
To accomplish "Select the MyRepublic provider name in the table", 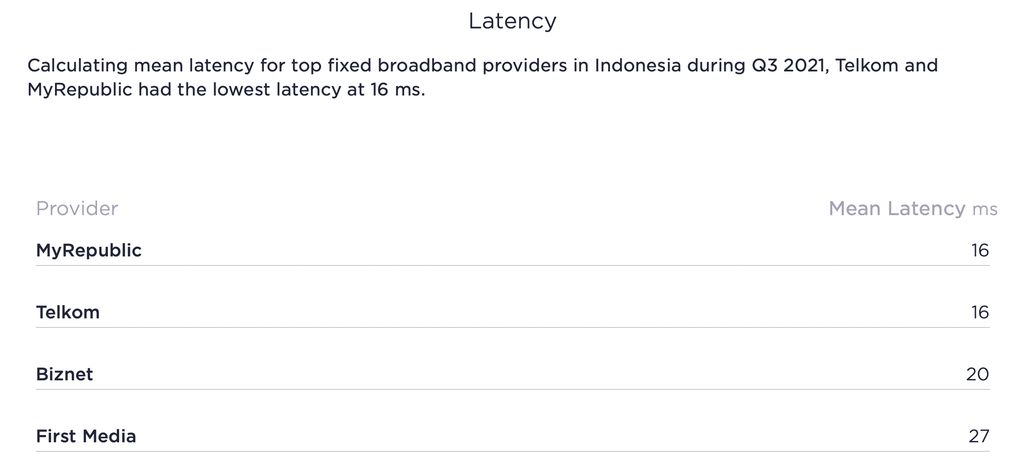I will 89,251.
